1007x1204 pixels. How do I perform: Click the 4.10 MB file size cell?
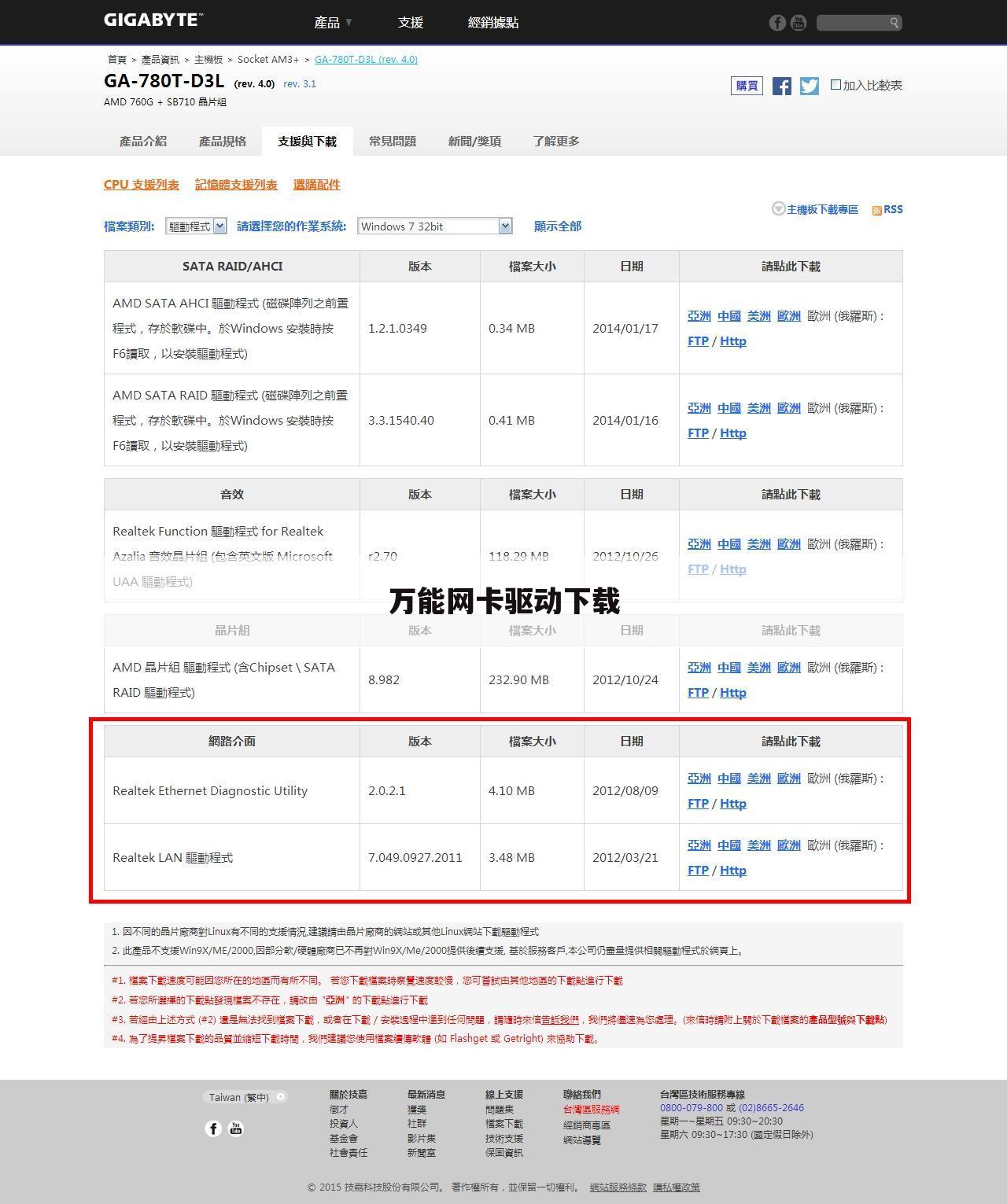point(532,791)
